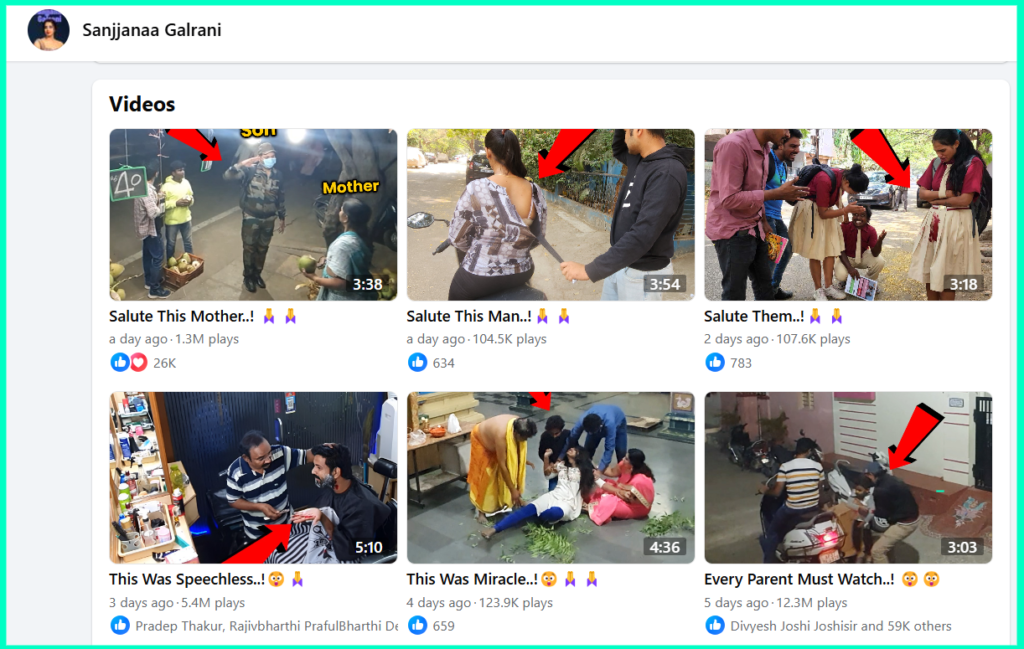Click the like icon under Salute Them

coord(715,362)
